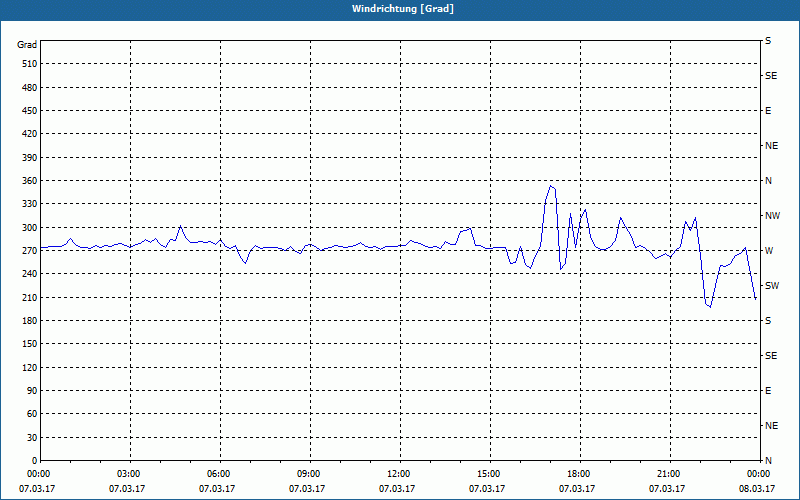The width and height of the screenshot is (800, 500).
Task: Click the "N" compass label level with 0
Action: (768, 461)
